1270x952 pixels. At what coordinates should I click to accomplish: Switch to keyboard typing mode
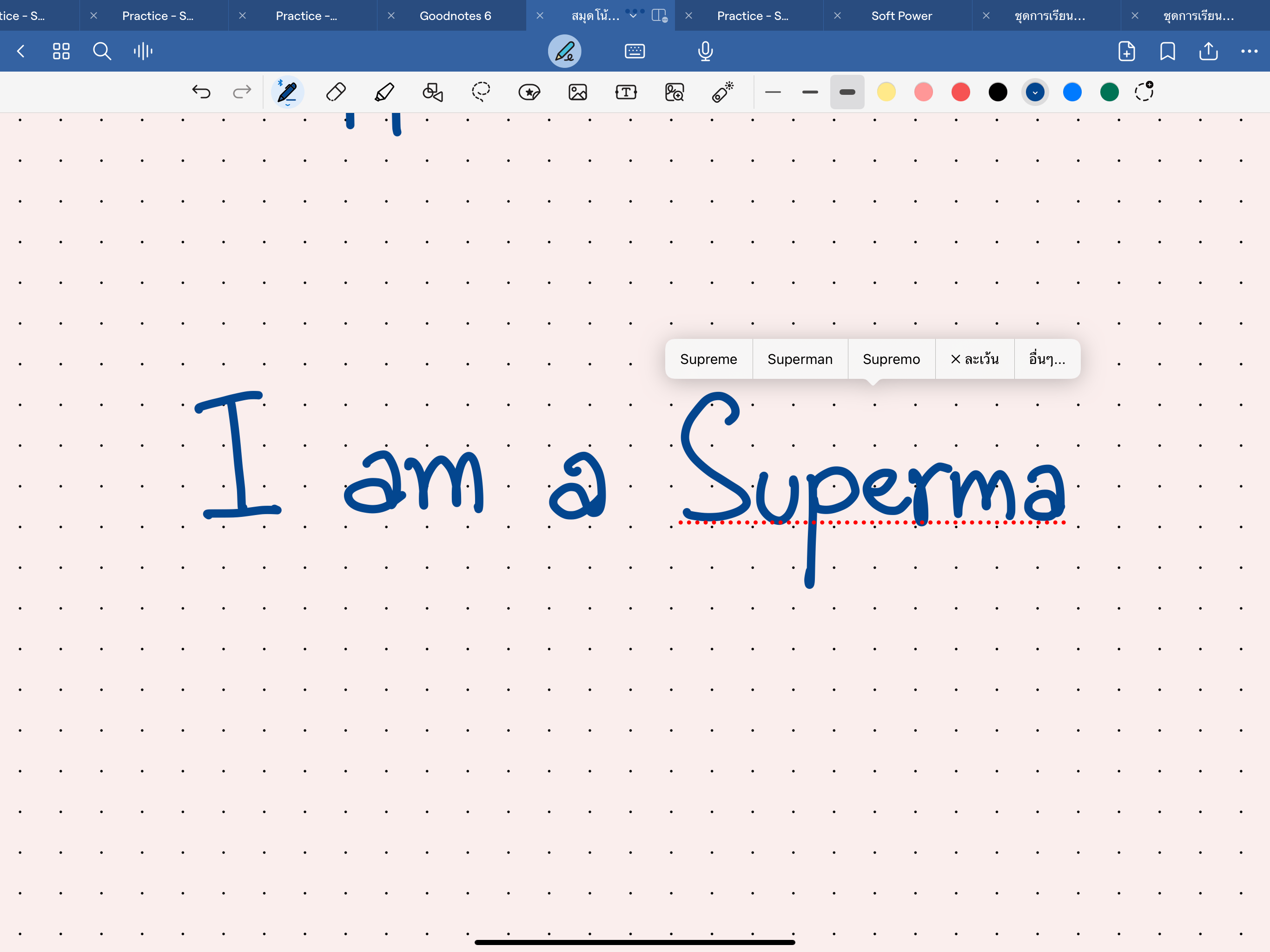point(635,52)
